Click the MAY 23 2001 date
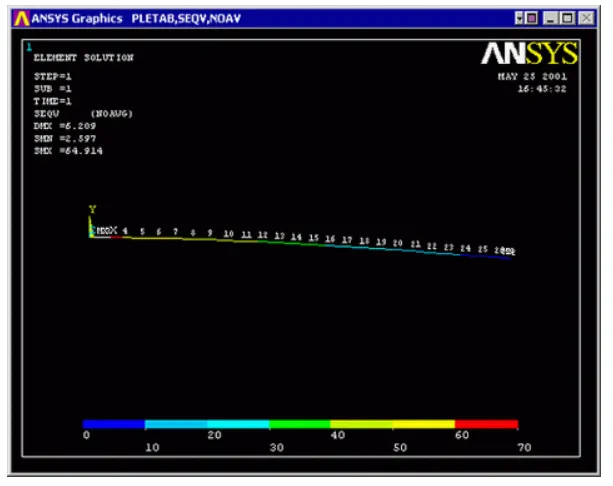 (532, 76)
